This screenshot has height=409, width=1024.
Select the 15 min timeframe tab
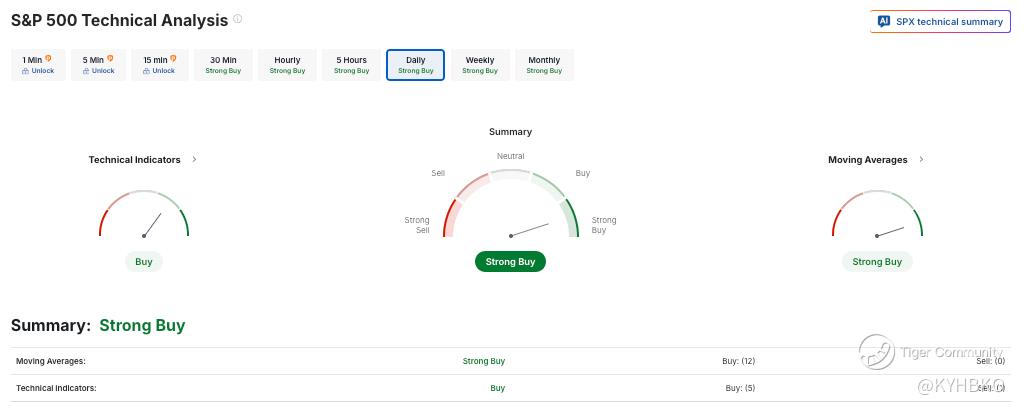160,65
